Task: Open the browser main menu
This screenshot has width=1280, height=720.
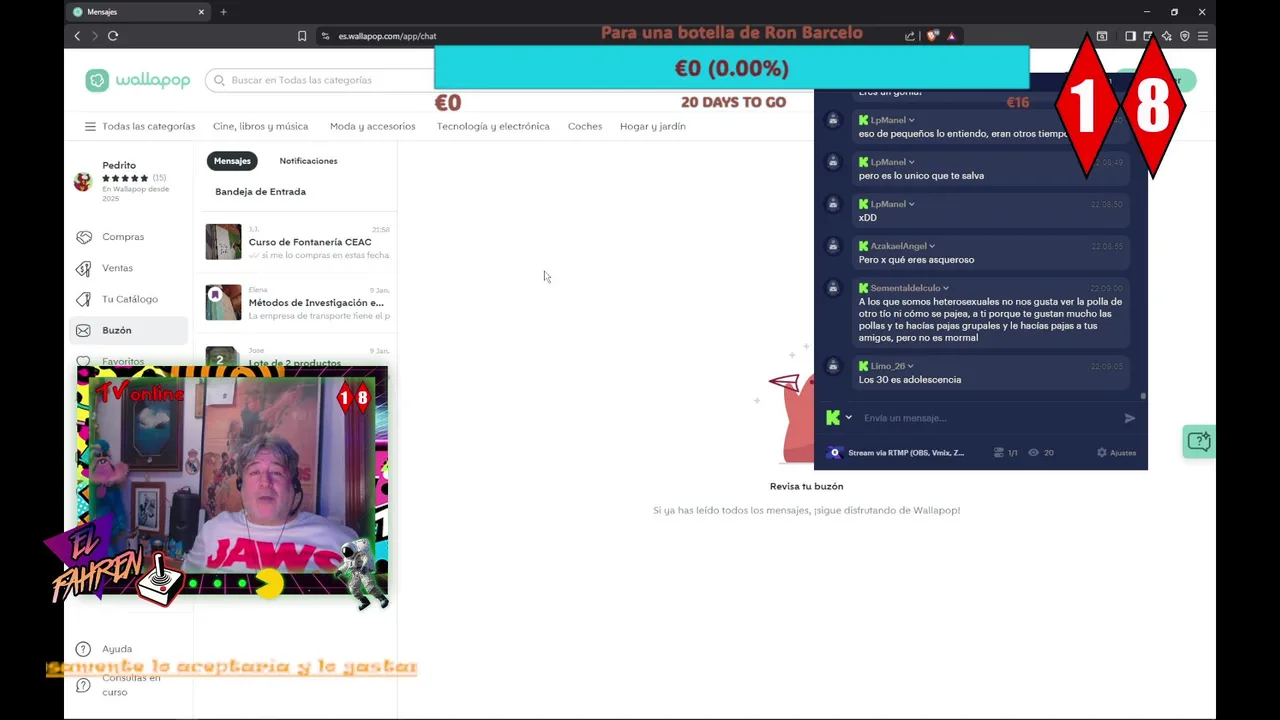Action: point(1203,36)
